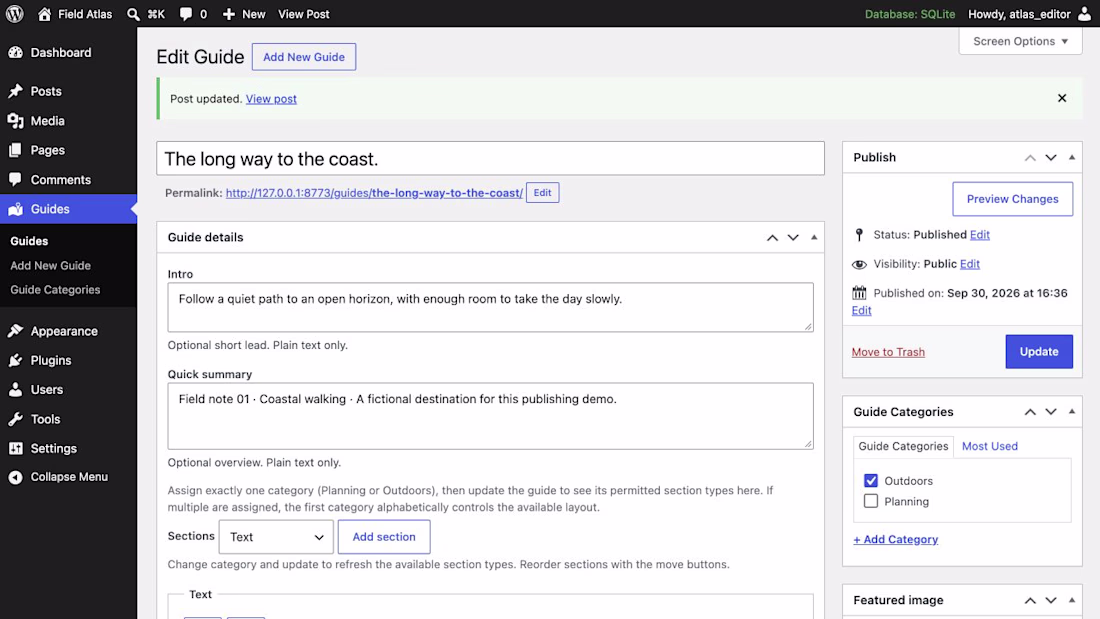This screenshot has width=1100, height=619.
Task: Open comments bubble icon in admin bar
Action: pos(185,14)
